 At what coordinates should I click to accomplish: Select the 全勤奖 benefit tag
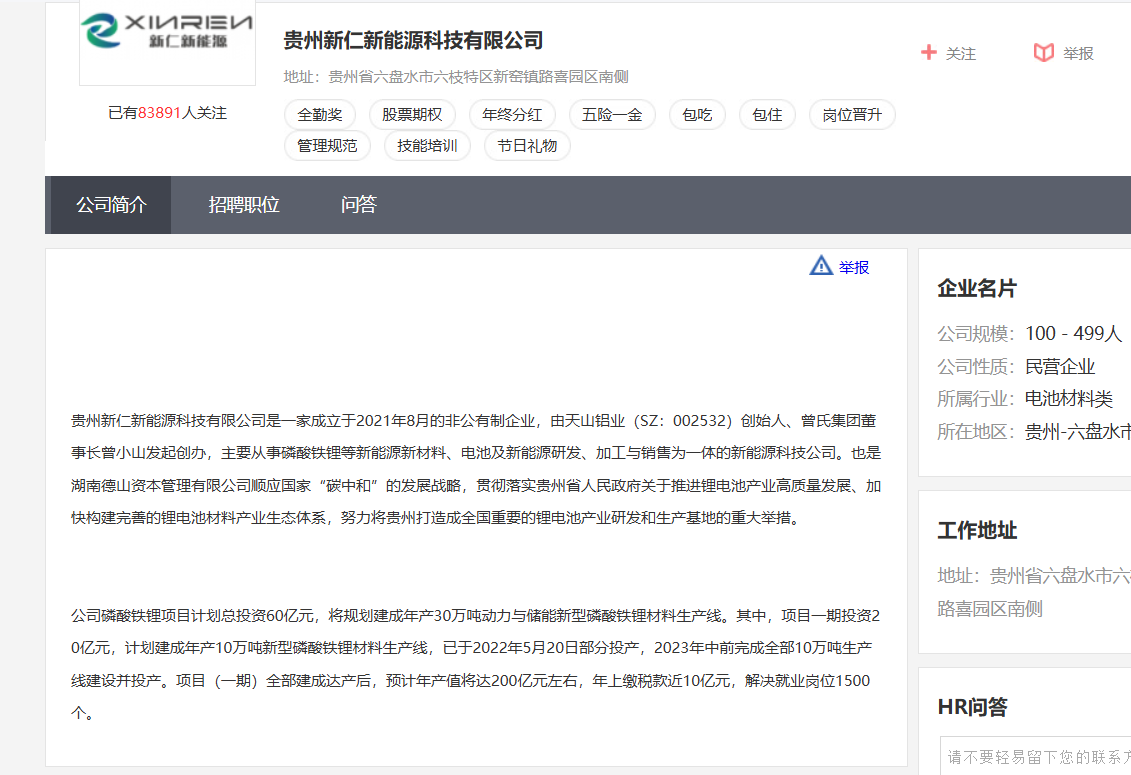point(320,115)
